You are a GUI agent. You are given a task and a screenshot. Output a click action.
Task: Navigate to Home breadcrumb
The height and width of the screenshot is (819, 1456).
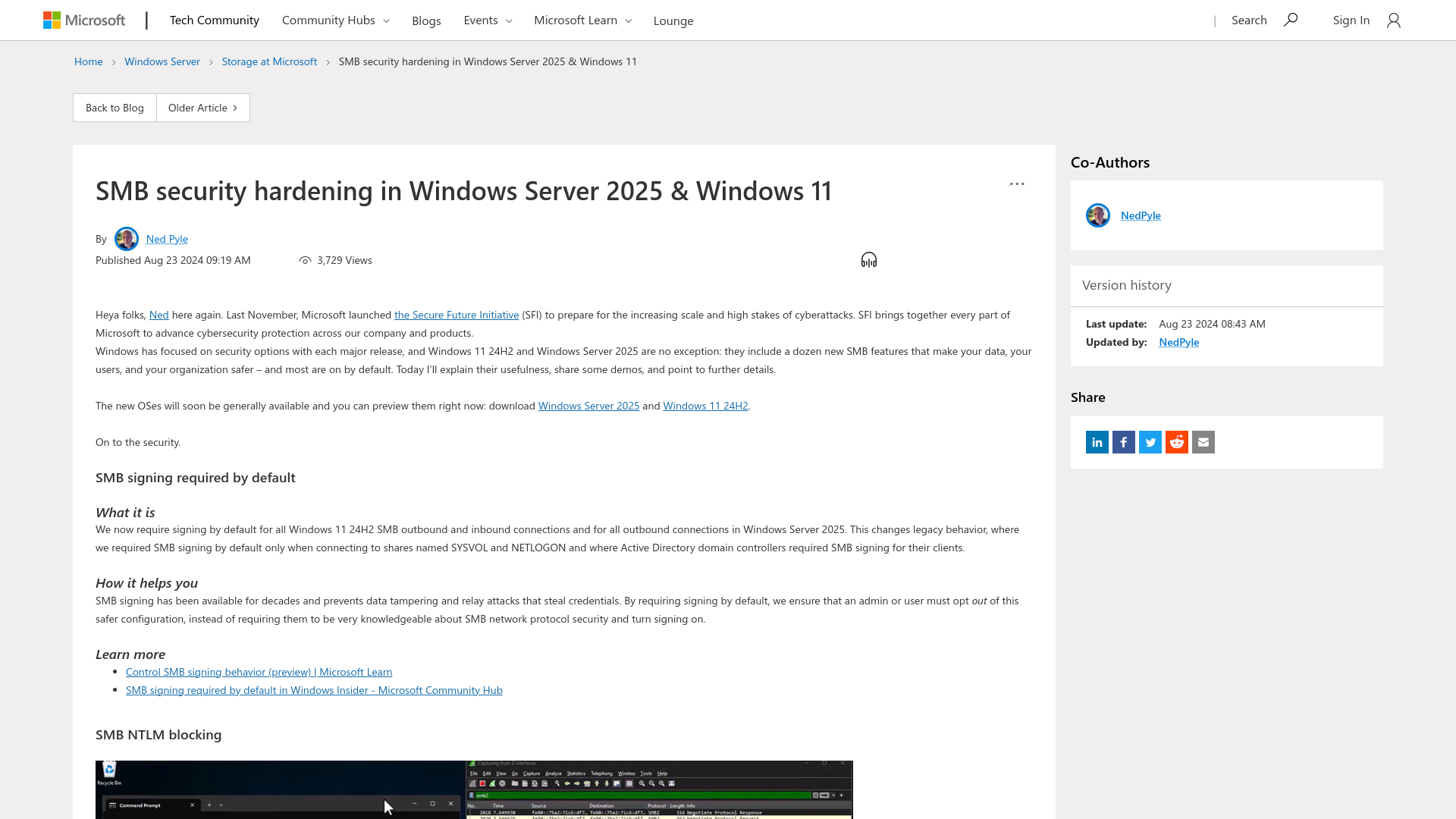89,61
